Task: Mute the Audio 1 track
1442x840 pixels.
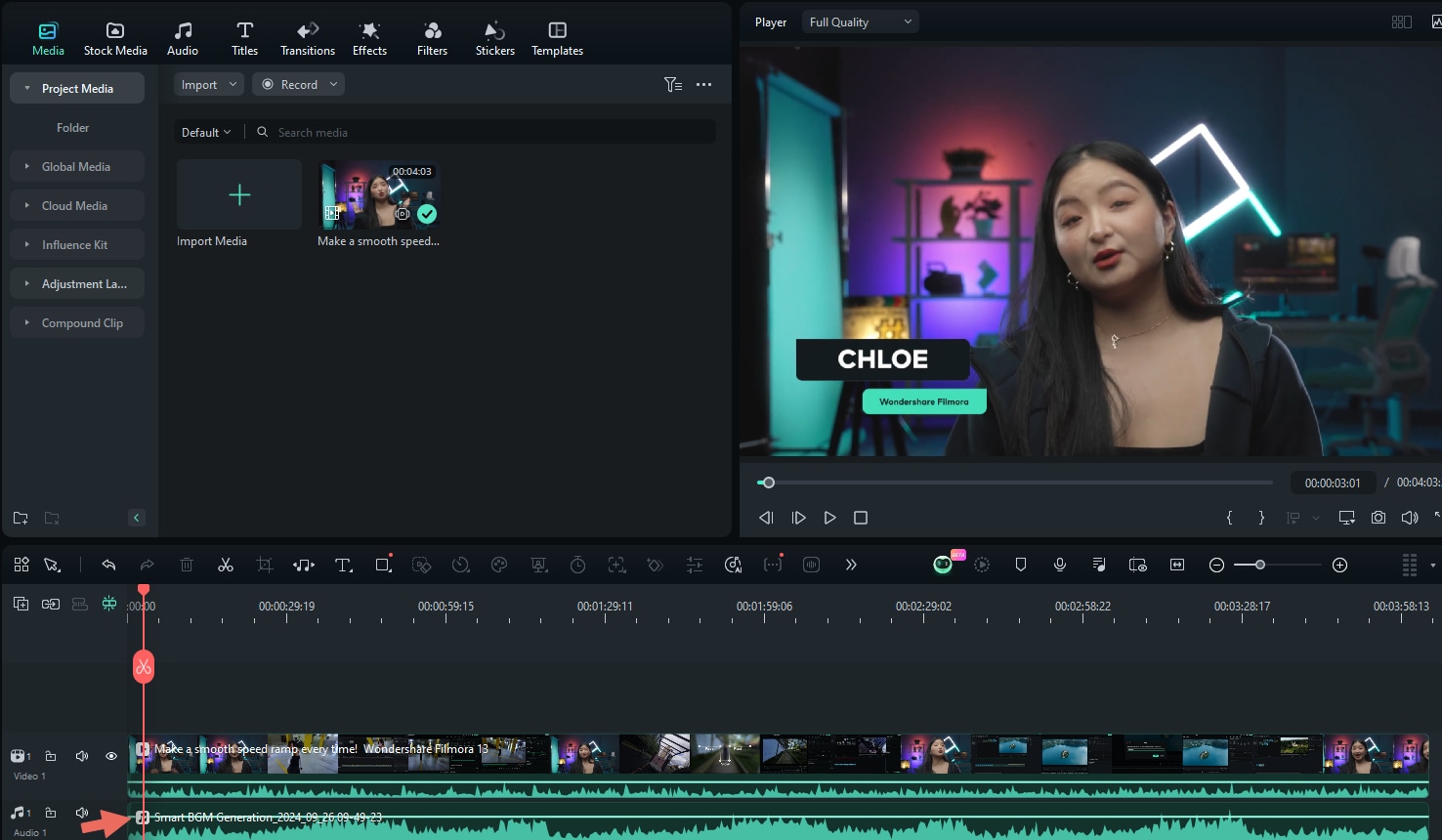Action: pyautogui.click(x=82, y=813)
